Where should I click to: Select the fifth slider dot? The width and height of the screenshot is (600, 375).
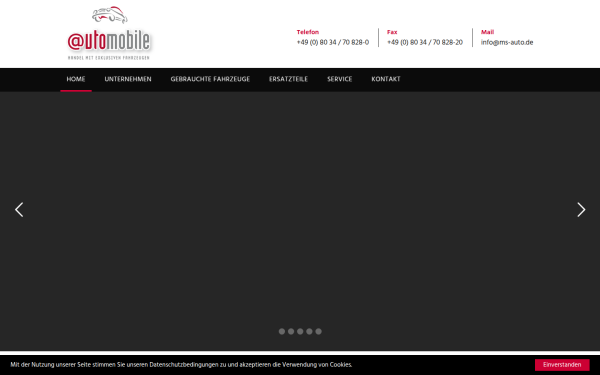point(318,331)
